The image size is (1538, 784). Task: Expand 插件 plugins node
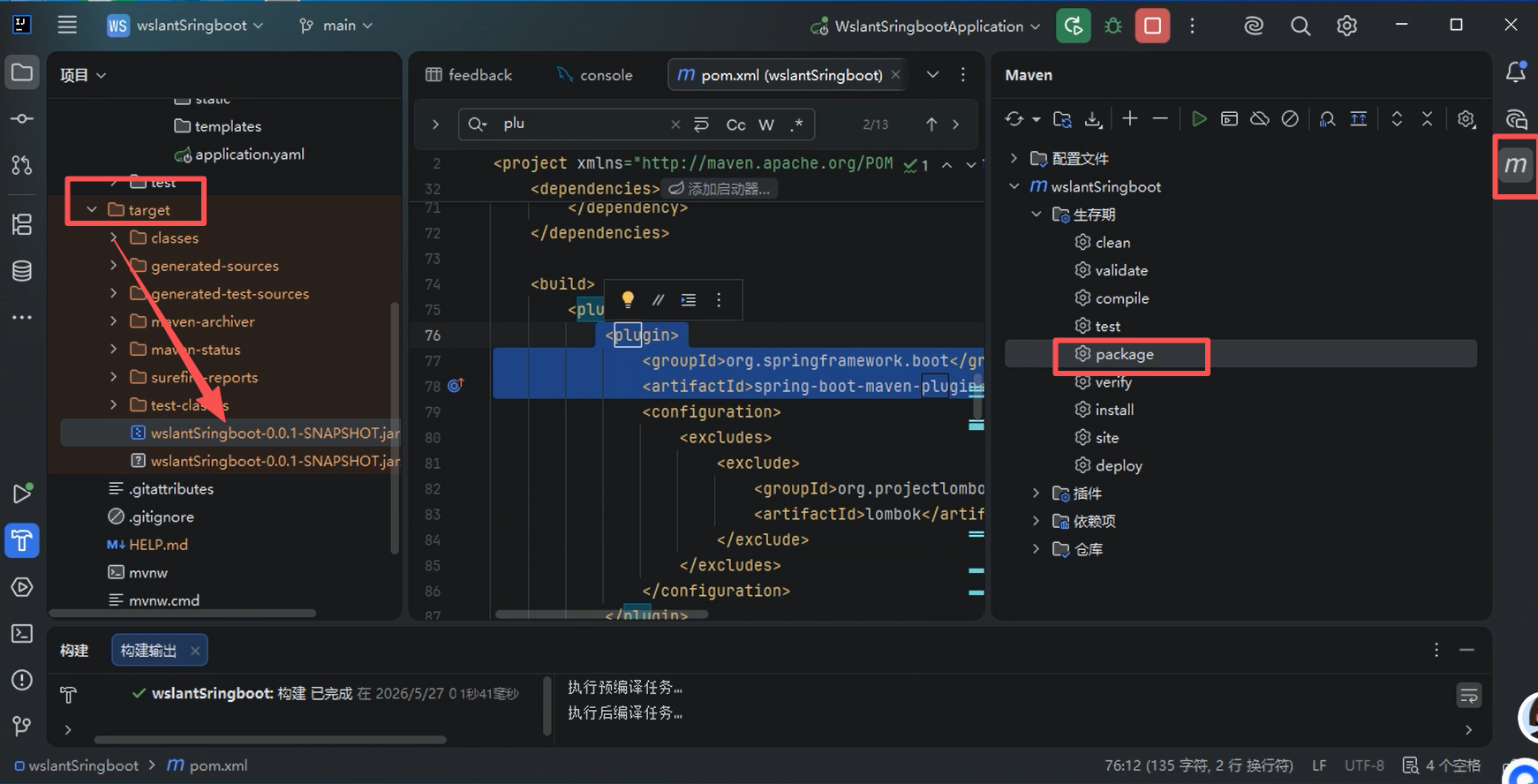tap(1037, 493)
